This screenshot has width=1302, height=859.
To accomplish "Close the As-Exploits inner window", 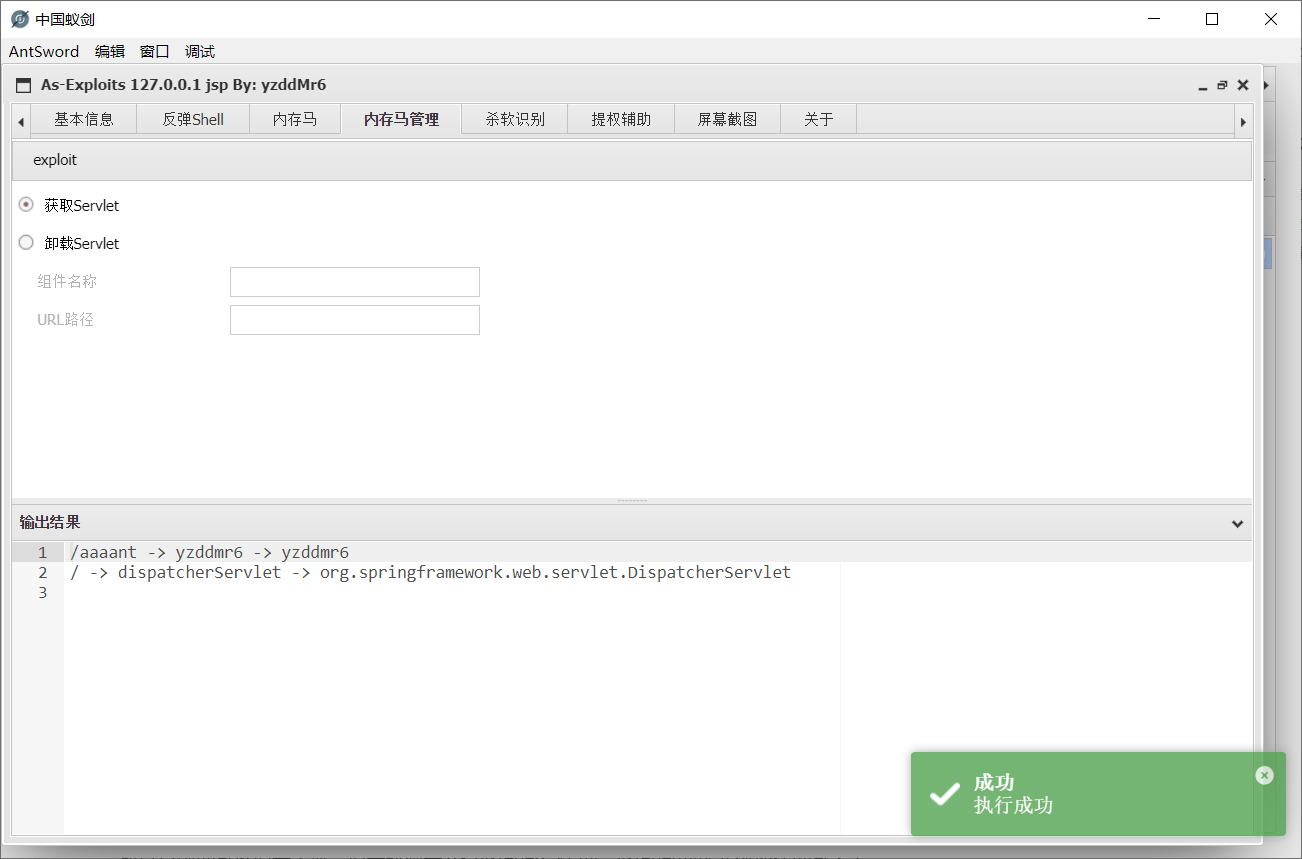I will pos(1243,86).
